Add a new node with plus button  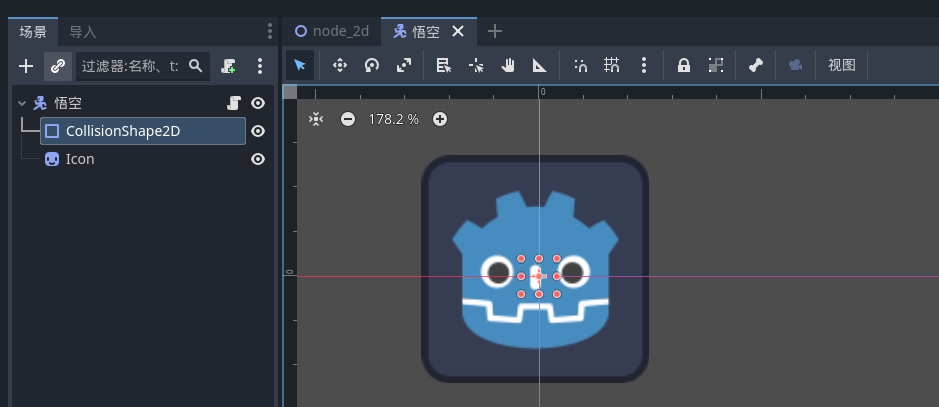tap(27, 66)
